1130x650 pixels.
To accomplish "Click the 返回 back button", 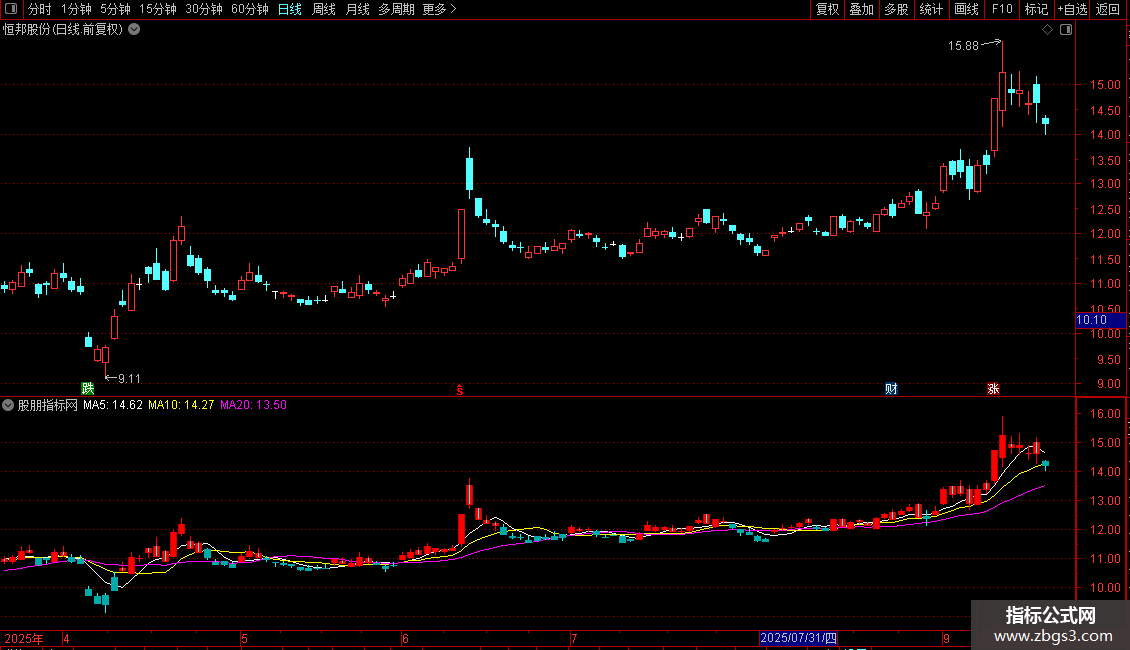I will tap(1108, 9).
